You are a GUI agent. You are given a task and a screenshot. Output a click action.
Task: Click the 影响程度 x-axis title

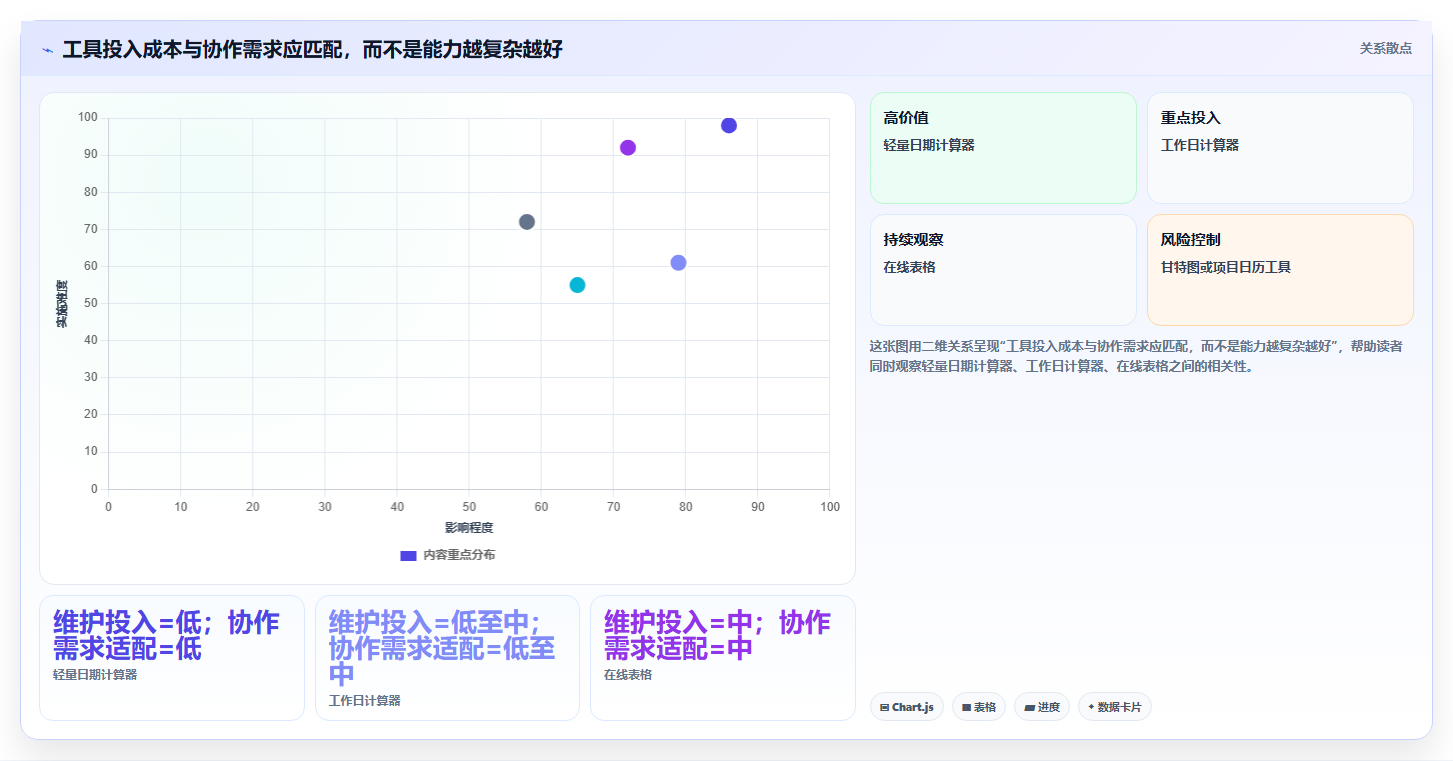coord(469,527)
